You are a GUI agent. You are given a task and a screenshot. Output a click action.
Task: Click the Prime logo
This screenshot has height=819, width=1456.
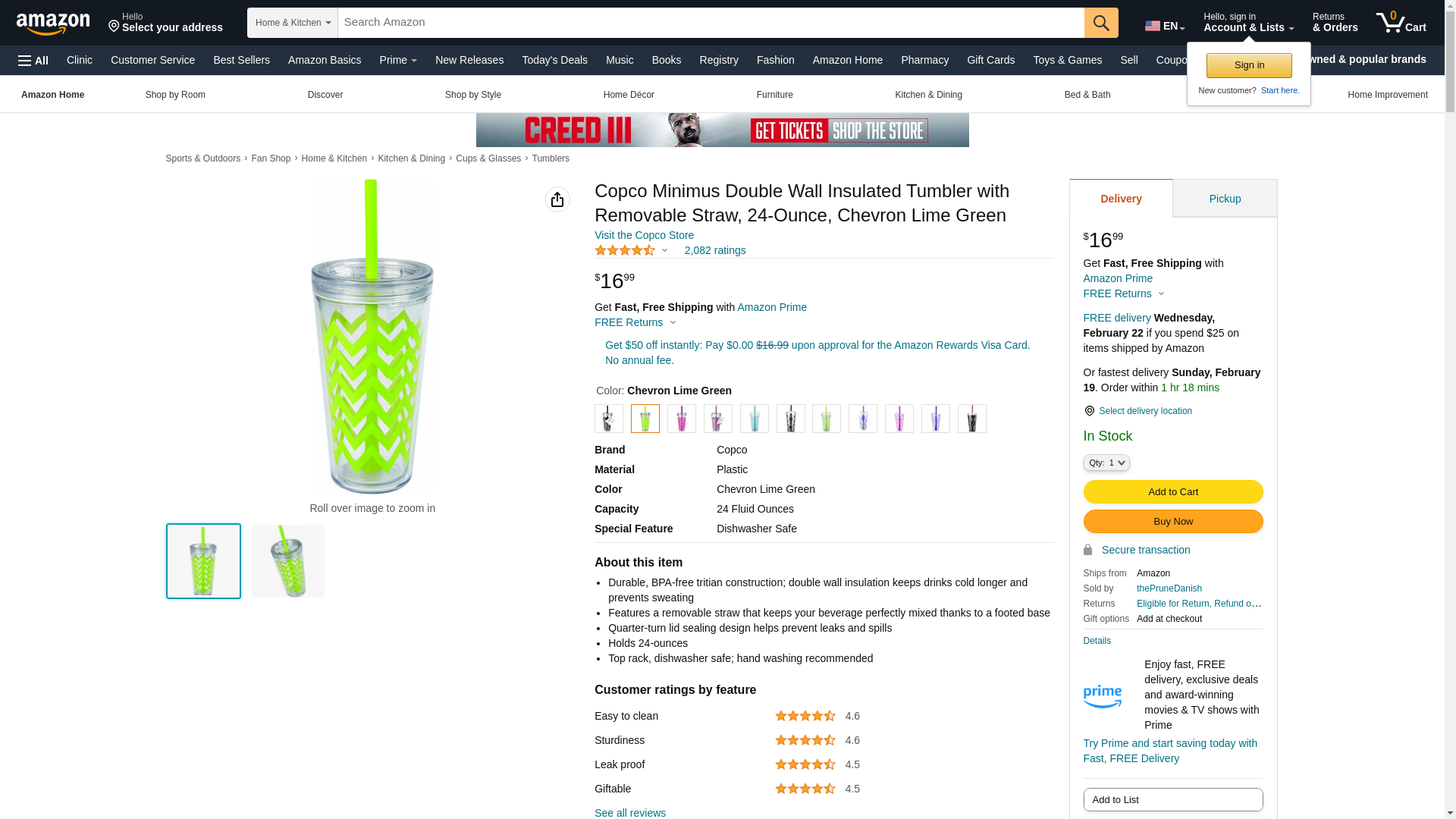(x=1102, y=695)
